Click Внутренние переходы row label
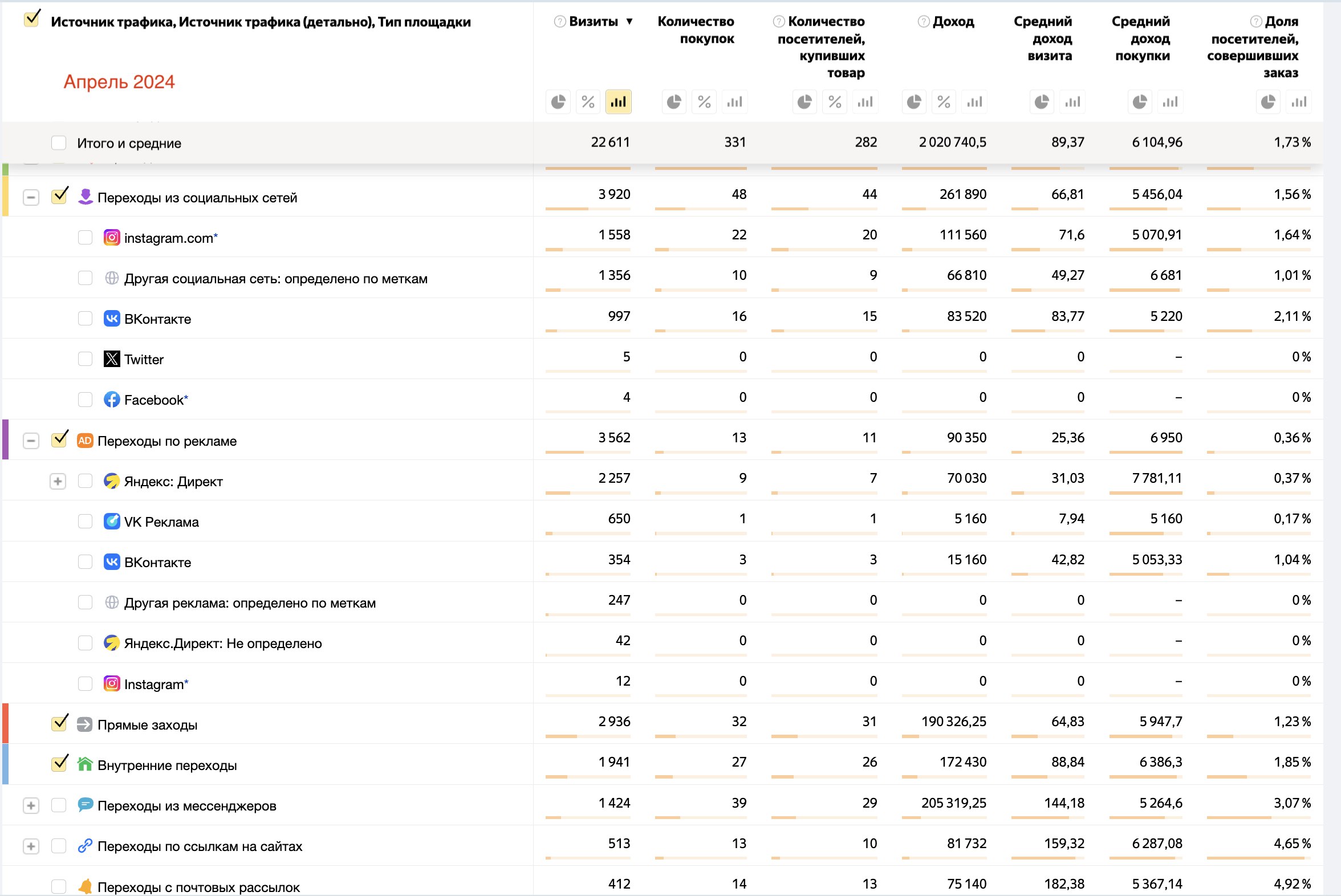The width and height of the screenshot is (1341, 896). (167, 765)
